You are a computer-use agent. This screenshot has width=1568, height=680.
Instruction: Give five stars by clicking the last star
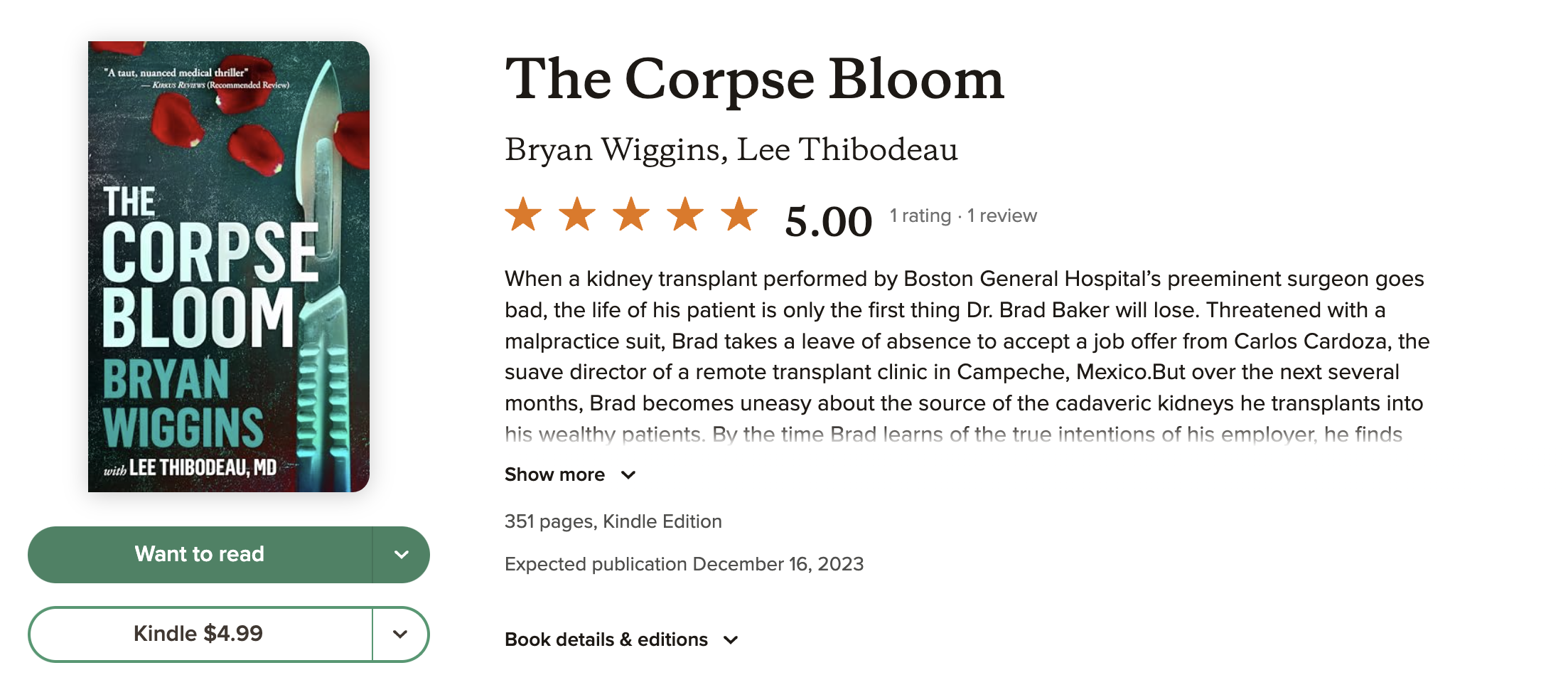tap(741, 216)
